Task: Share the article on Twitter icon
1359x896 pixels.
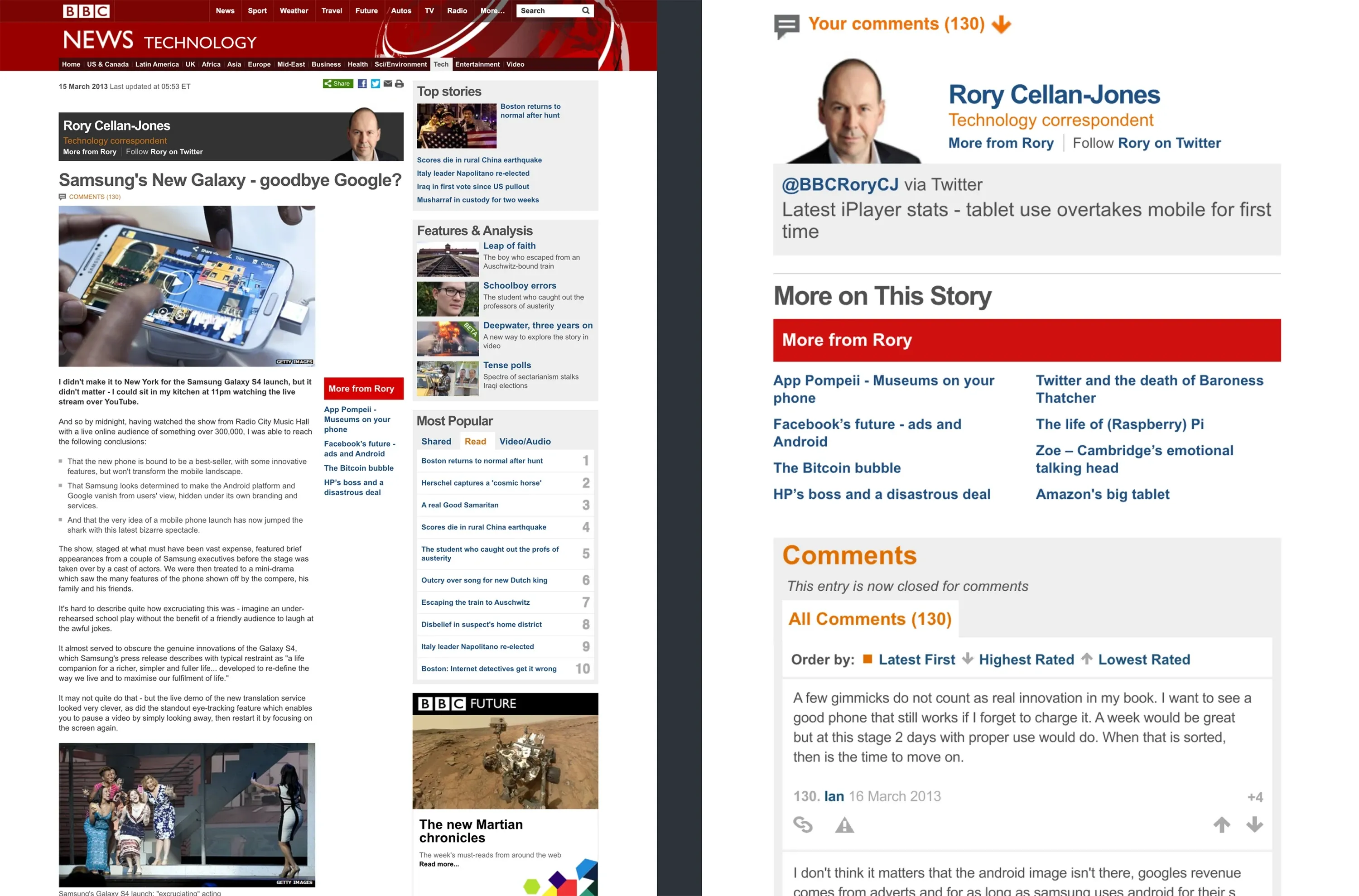Action: click(x=375, y=84)
